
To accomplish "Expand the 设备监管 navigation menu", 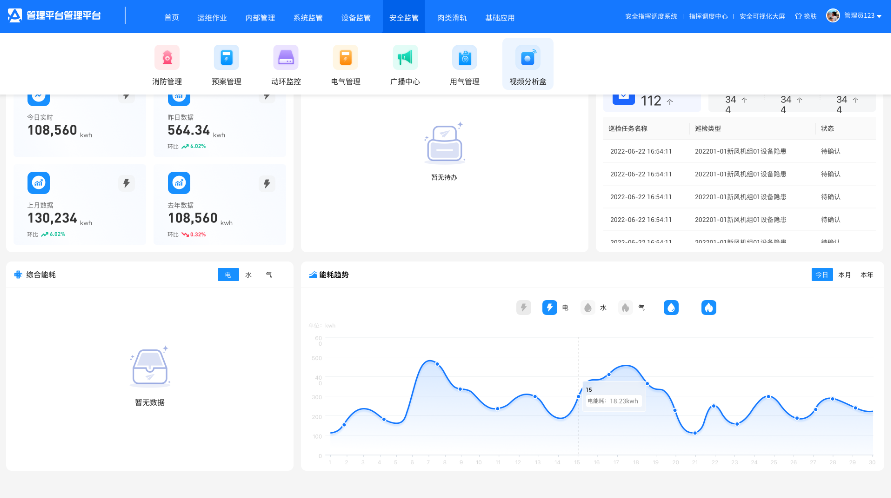I will click(x=355, y=17).
